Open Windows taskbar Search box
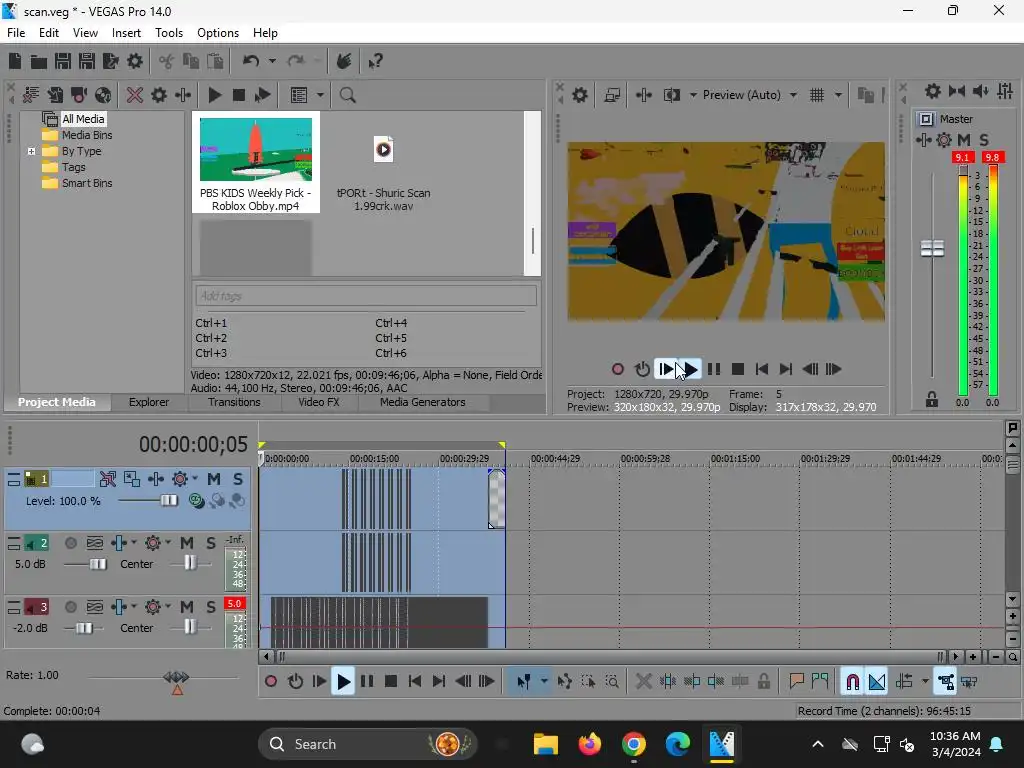This screenshot has width=1024, height=768. 368,744
